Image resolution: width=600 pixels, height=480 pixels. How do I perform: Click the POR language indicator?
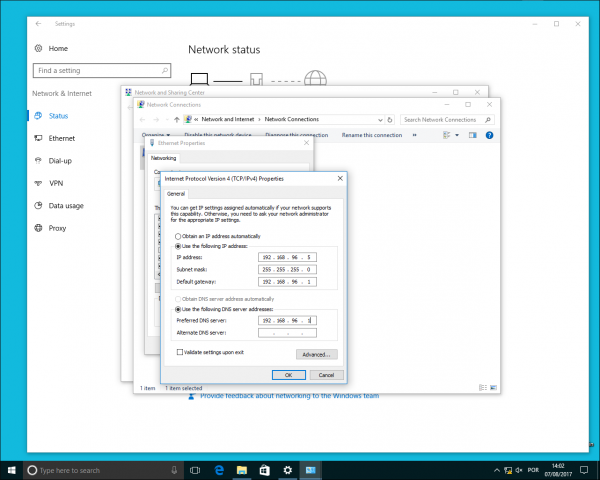click(x=533, y=470)
